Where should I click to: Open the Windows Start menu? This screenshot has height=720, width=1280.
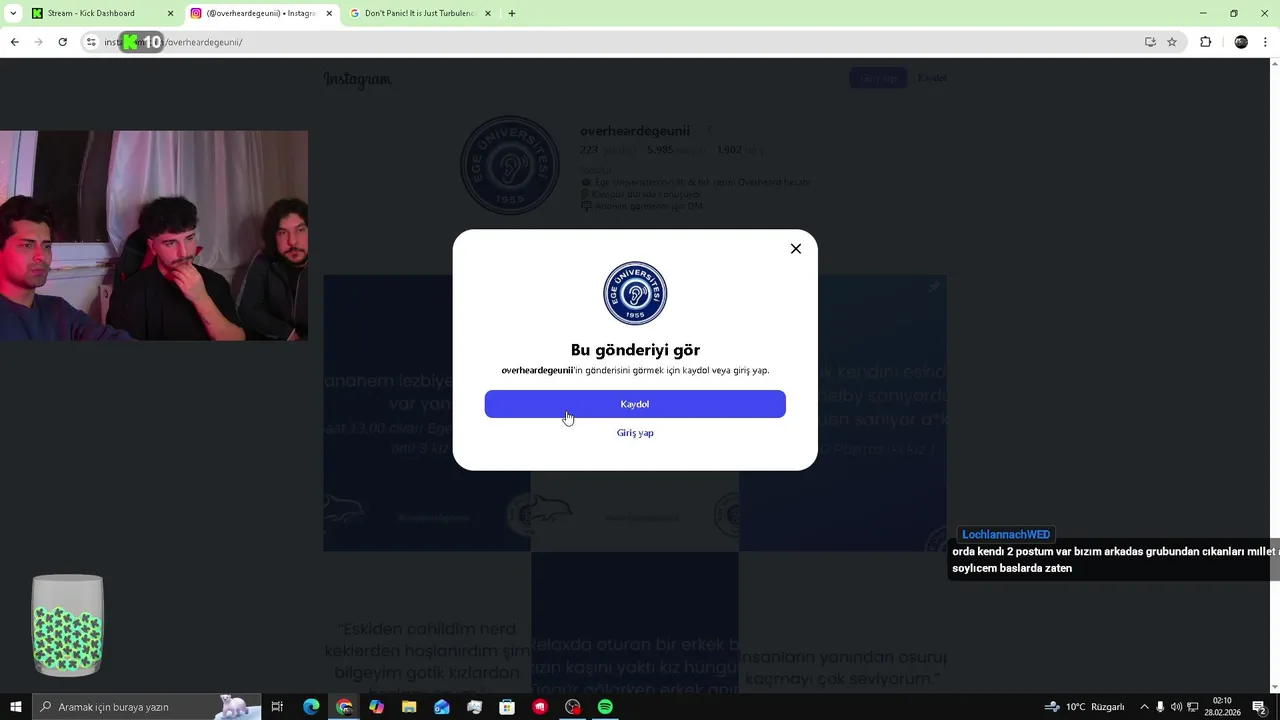(16, 707)
